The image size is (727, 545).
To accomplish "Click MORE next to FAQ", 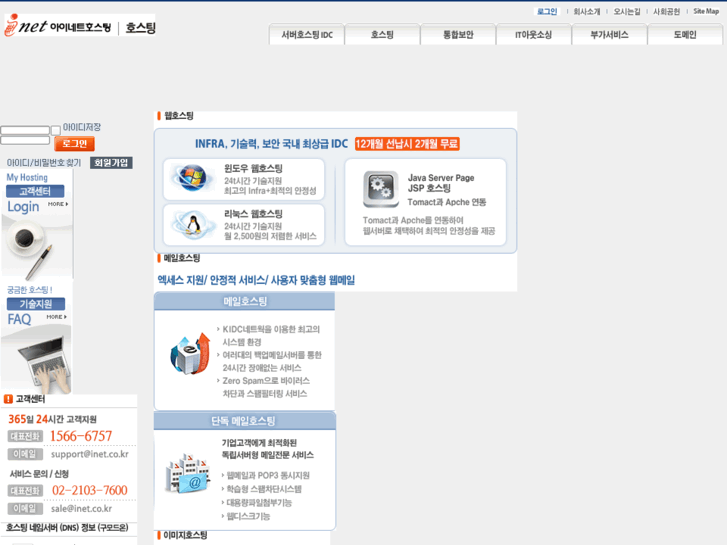I will [x=57, y=317].
